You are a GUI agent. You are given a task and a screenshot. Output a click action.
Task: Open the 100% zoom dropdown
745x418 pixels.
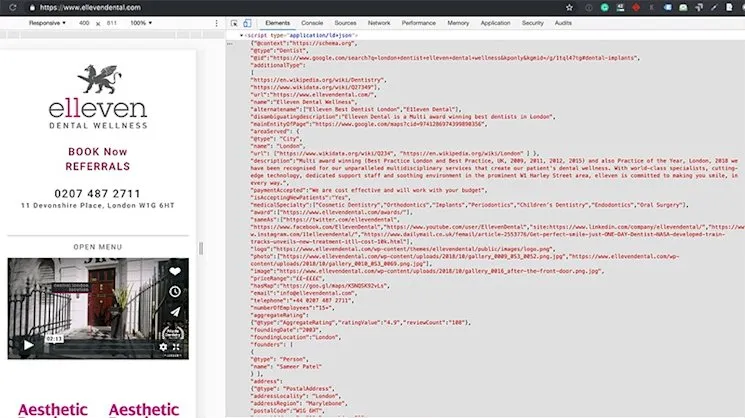pos(140,22)
